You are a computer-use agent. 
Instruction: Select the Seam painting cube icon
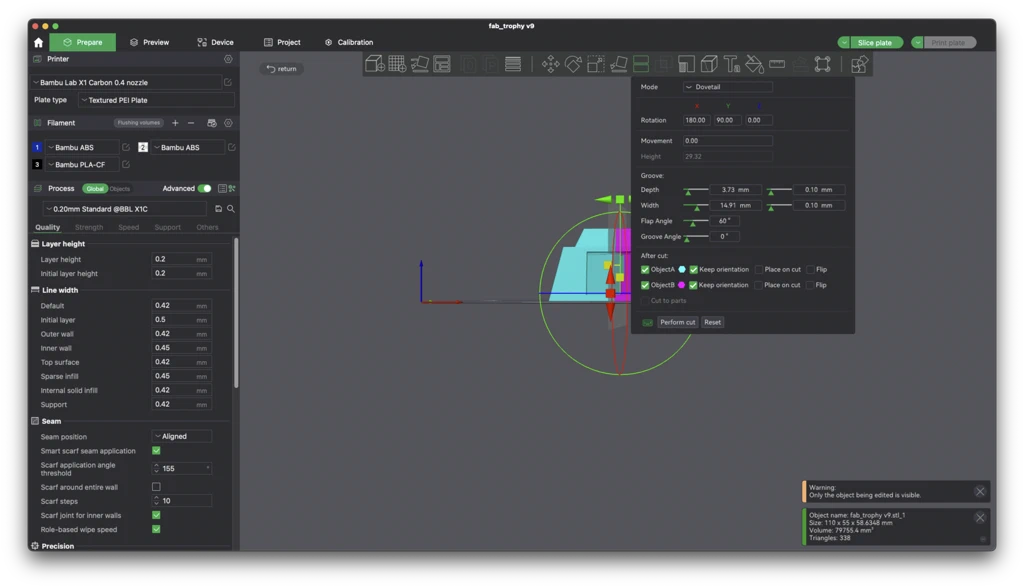709,64
